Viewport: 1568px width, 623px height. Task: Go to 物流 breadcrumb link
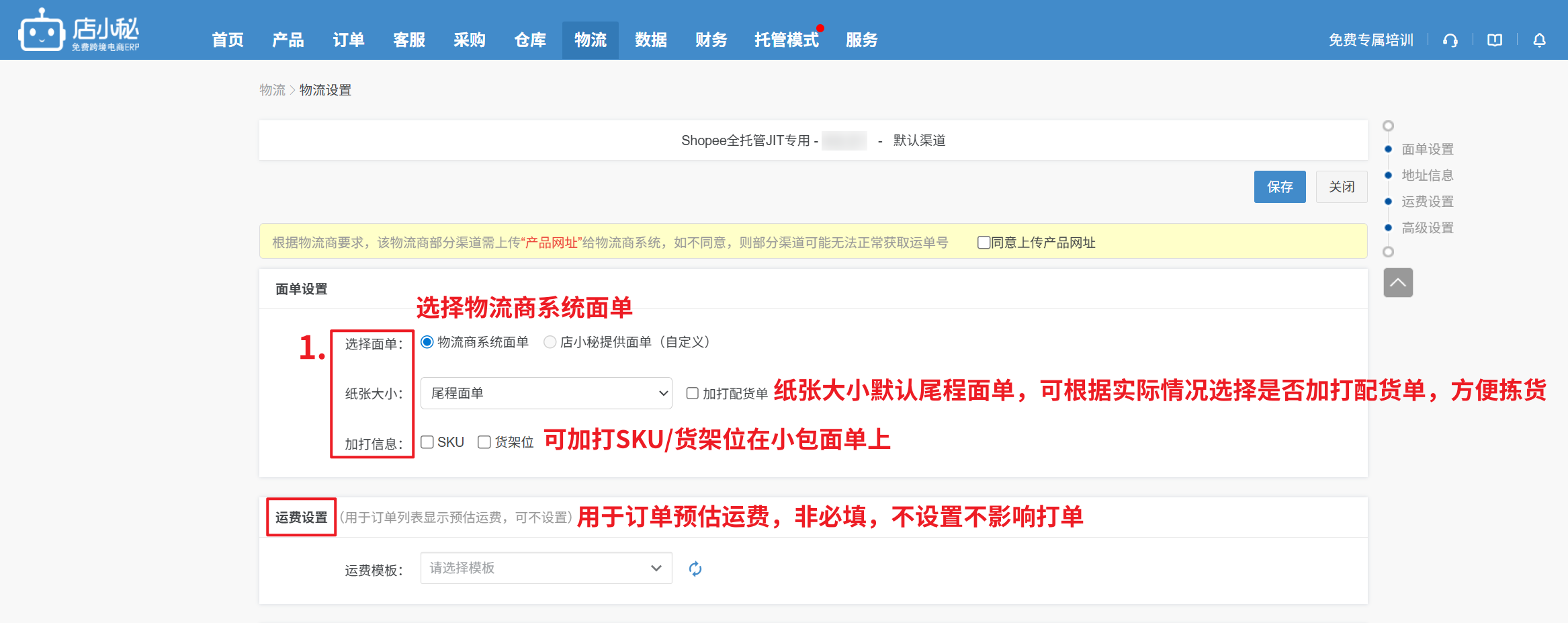click(x=272, y=90)
